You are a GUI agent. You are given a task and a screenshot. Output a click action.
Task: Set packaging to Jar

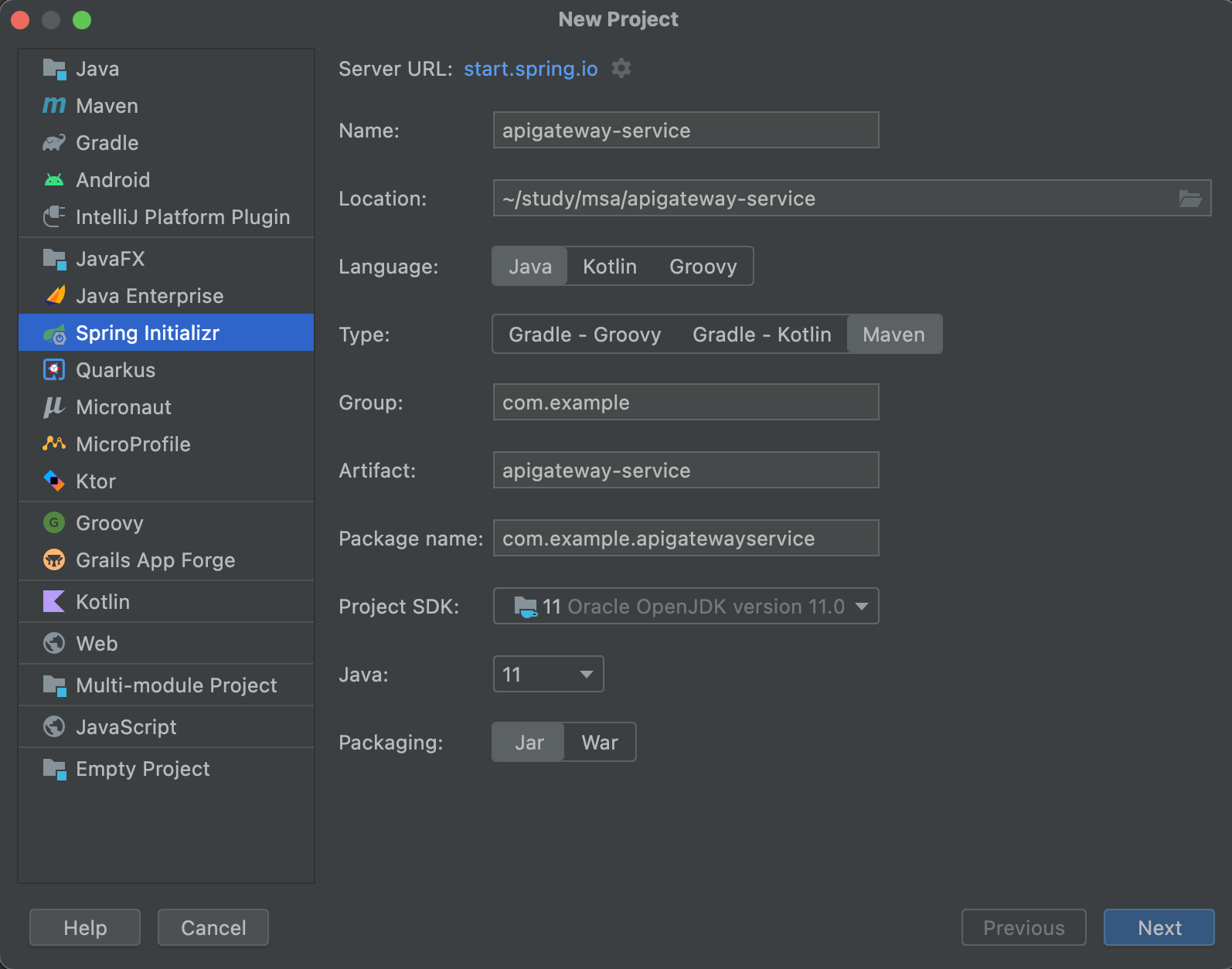(529, 743)
